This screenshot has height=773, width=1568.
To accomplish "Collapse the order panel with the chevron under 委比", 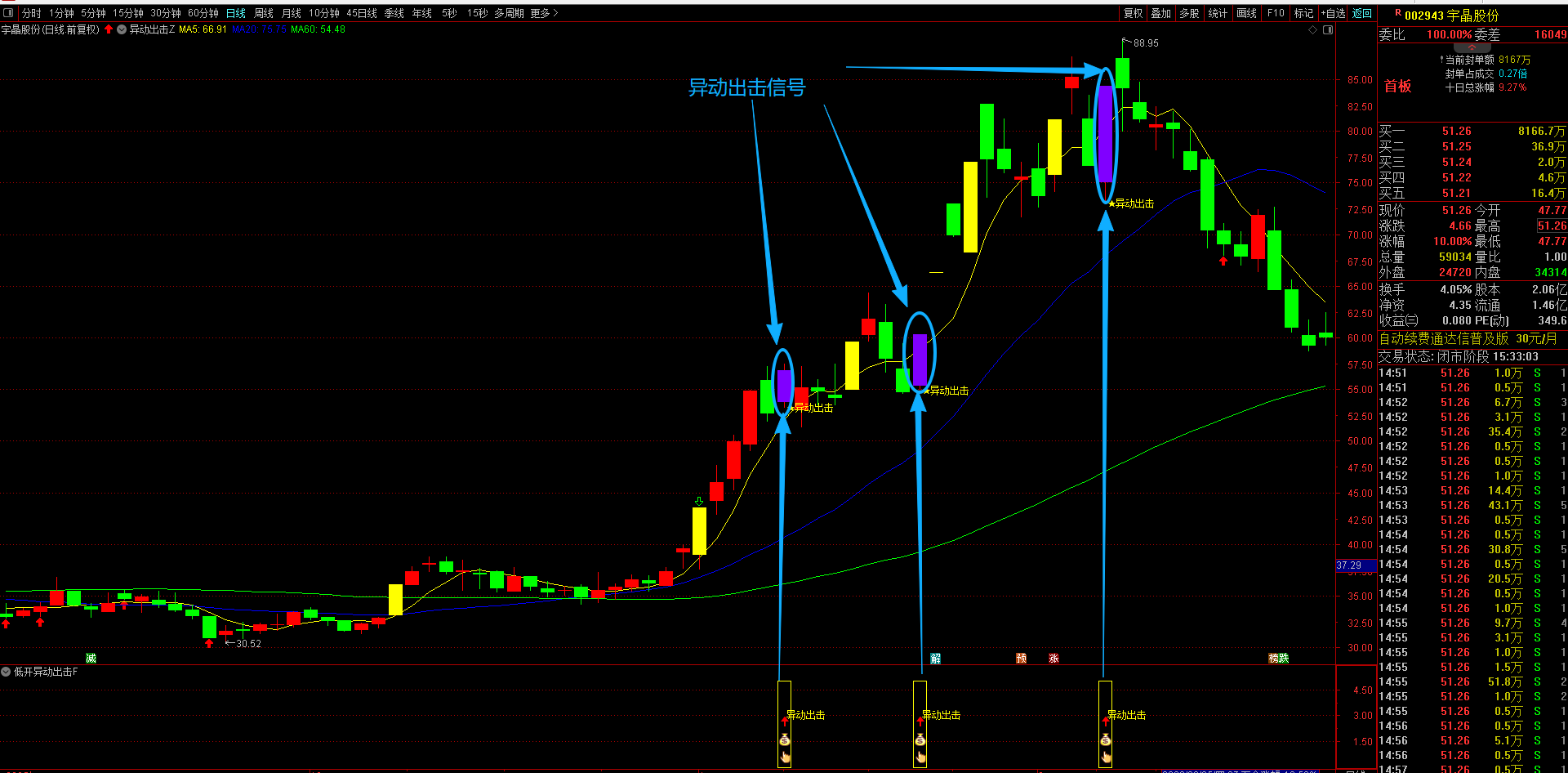I will point(1472,47).
